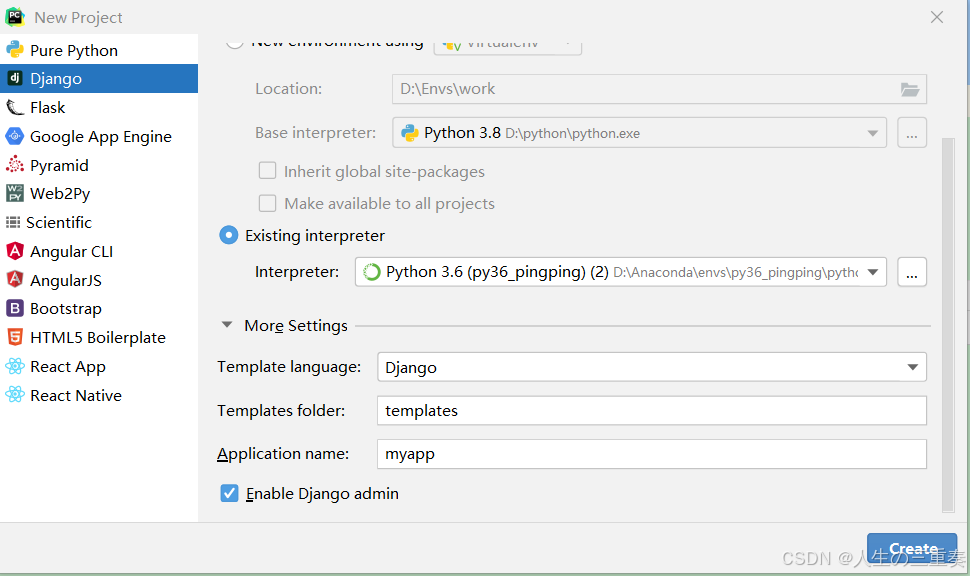This screenshot has height=576, width=970.
Task: Uncheck Enable Django admin checkbox
Action: click(230, 493)
